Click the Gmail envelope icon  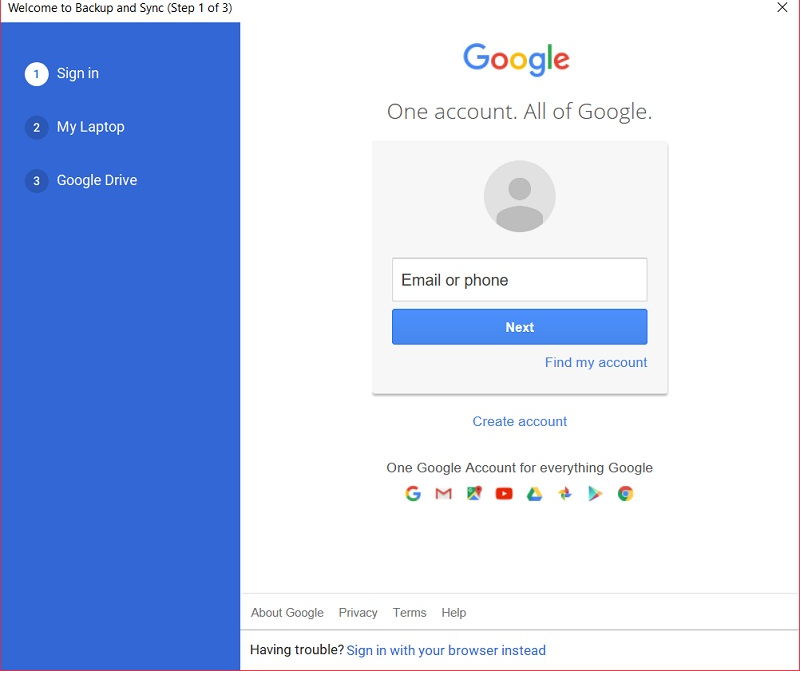443,494
